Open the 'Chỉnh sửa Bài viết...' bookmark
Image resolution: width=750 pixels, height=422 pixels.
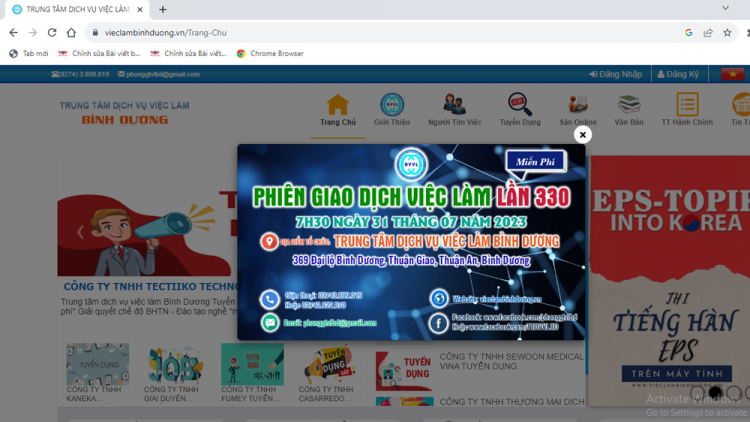tap(188, 54)
